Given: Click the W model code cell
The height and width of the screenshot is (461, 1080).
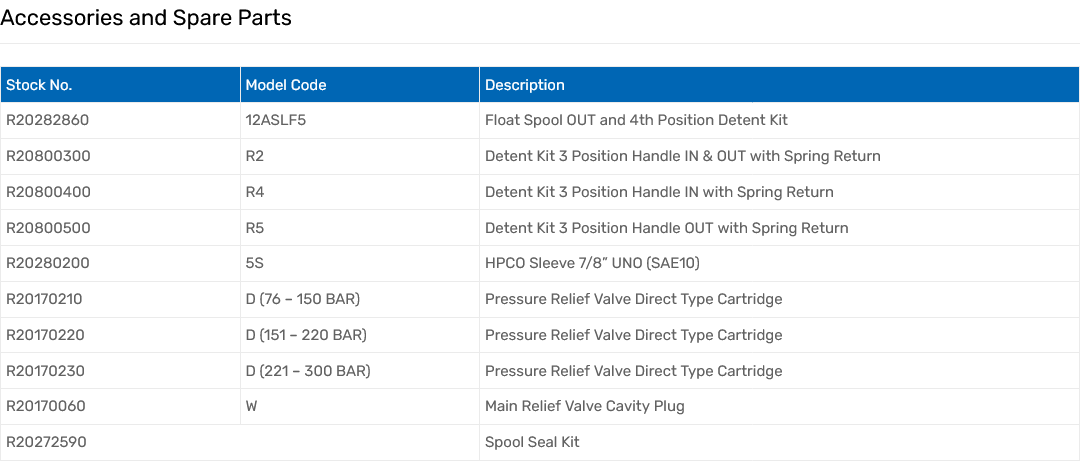Looking at the screenshot, I should (x=252, y=406).
